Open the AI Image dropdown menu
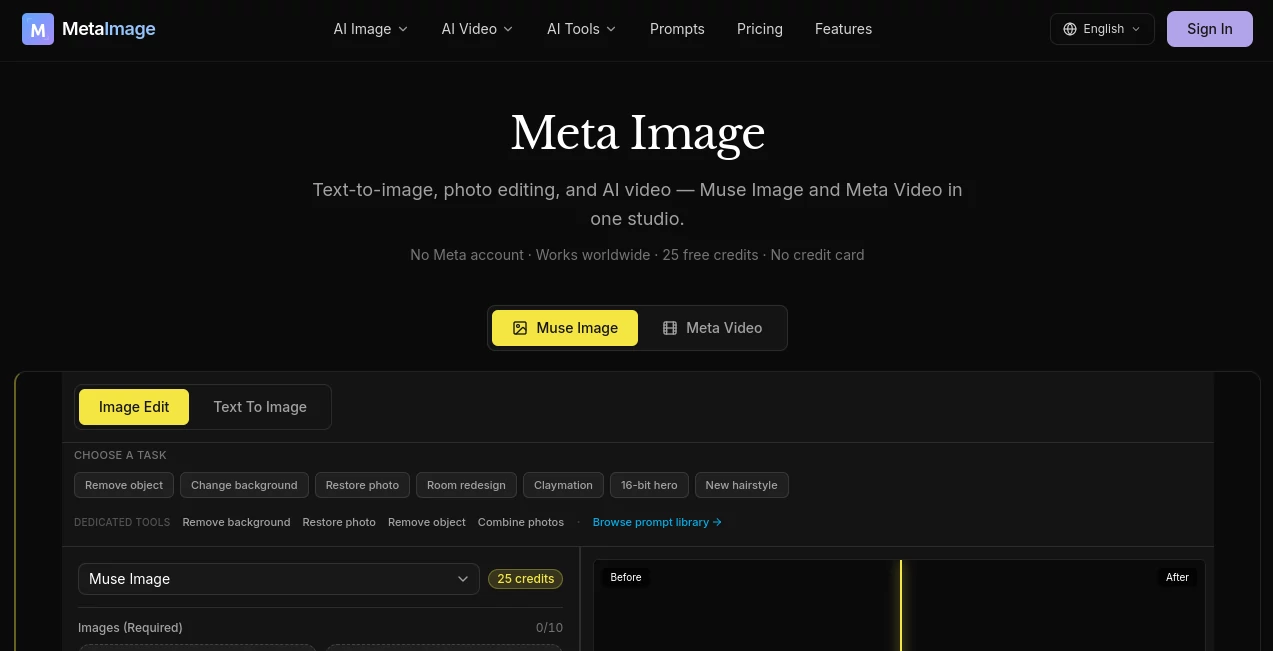1273x651 pixels. [x=371, y=29]
